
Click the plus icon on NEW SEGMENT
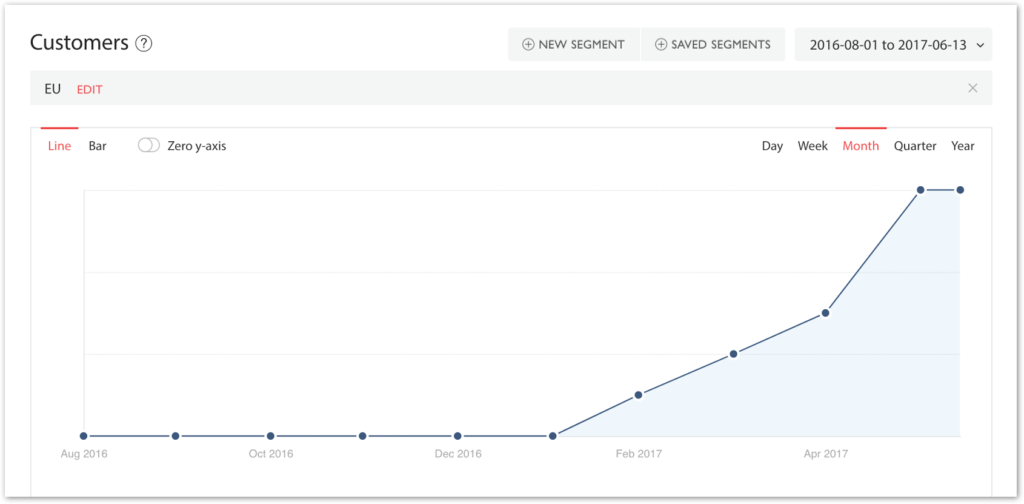point(528,44)
